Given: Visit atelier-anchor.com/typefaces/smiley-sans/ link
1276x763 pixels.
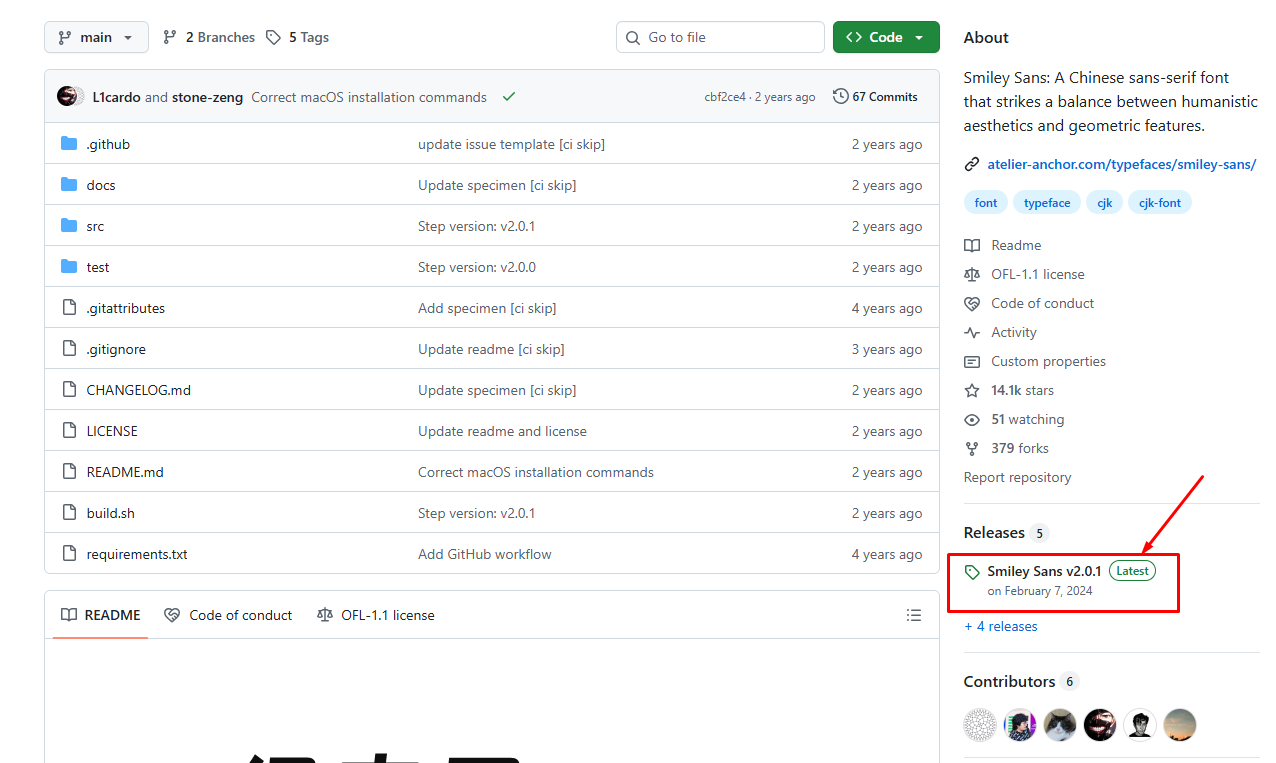Looking at the screenshot, I should [1121, 164].
